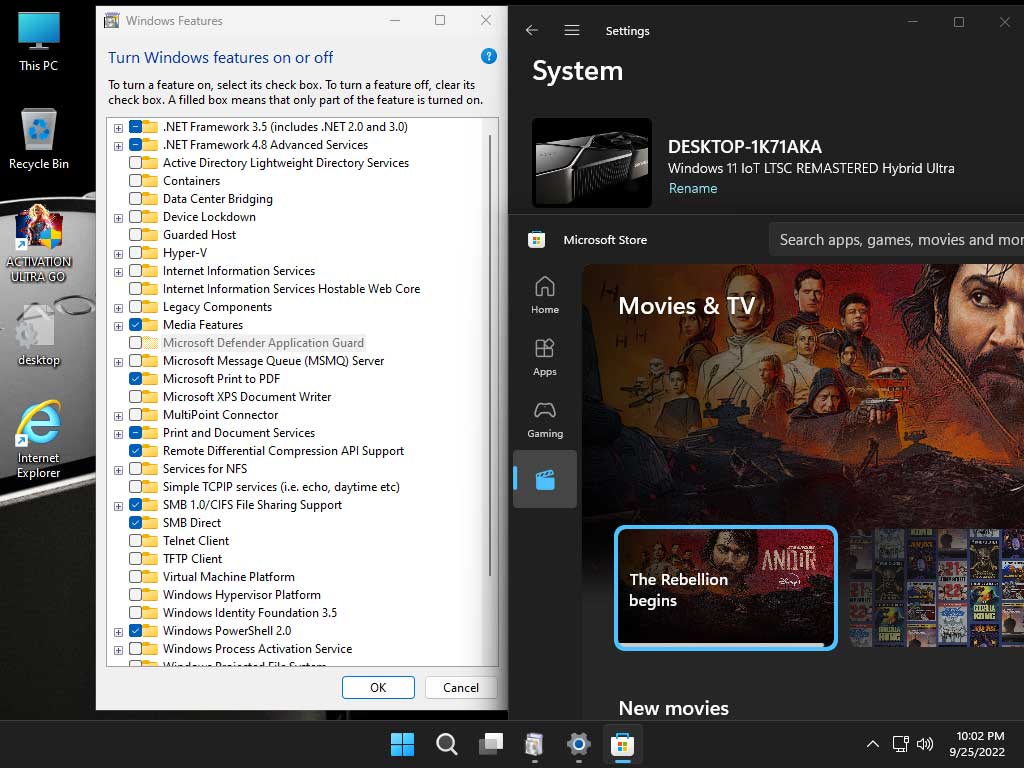Viewport: 1024px width, 768px height.
Task: Go to Home in Microsoft Store sidebar
Action: pyautogui.click(x=545, y=295)
